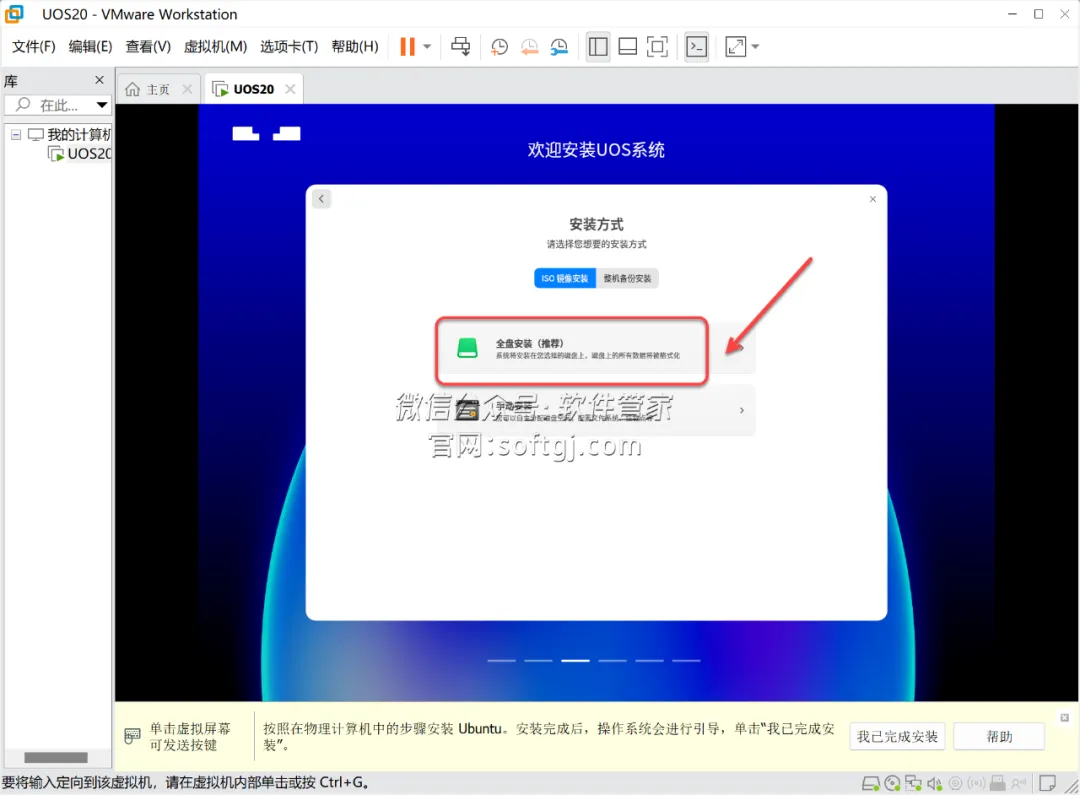Click the user voice device status icon
The height and width of the screenshot is (795, 1080).
pyautogui.click(x=1019, y=783)
